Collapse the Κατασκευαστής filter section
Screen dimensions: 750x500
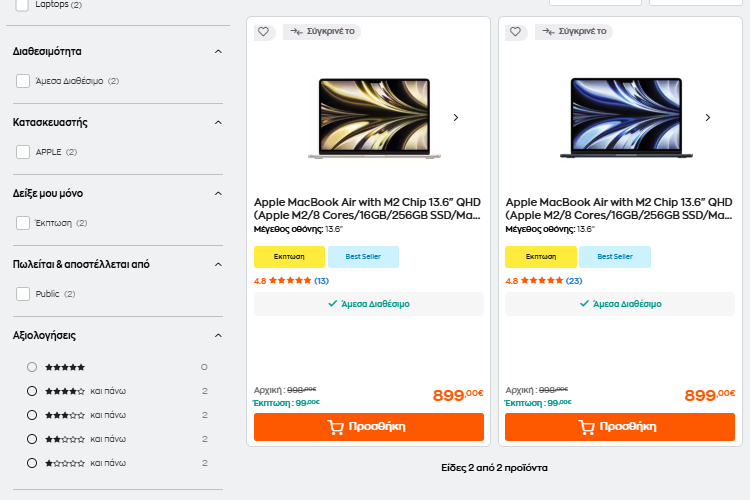click(218, 122)
